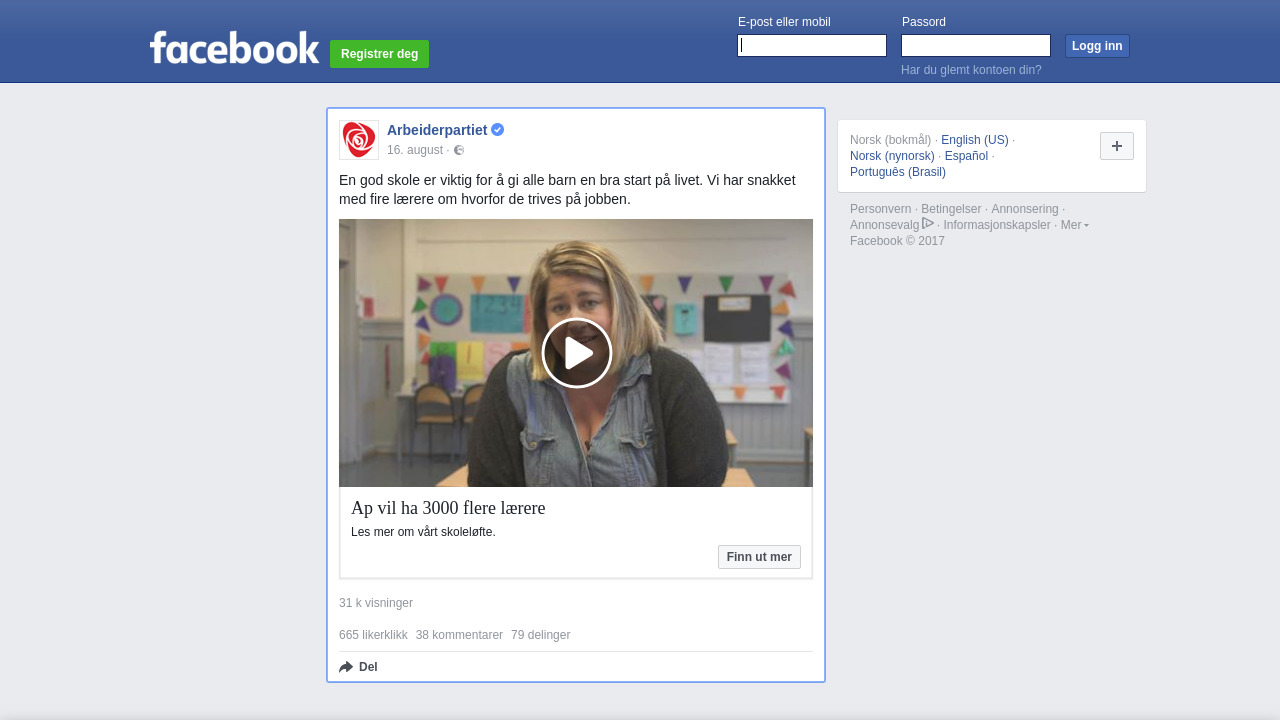Open Informasjonskapsler footer link
The height and width of the screenshot is (720, 1280).
997,225
